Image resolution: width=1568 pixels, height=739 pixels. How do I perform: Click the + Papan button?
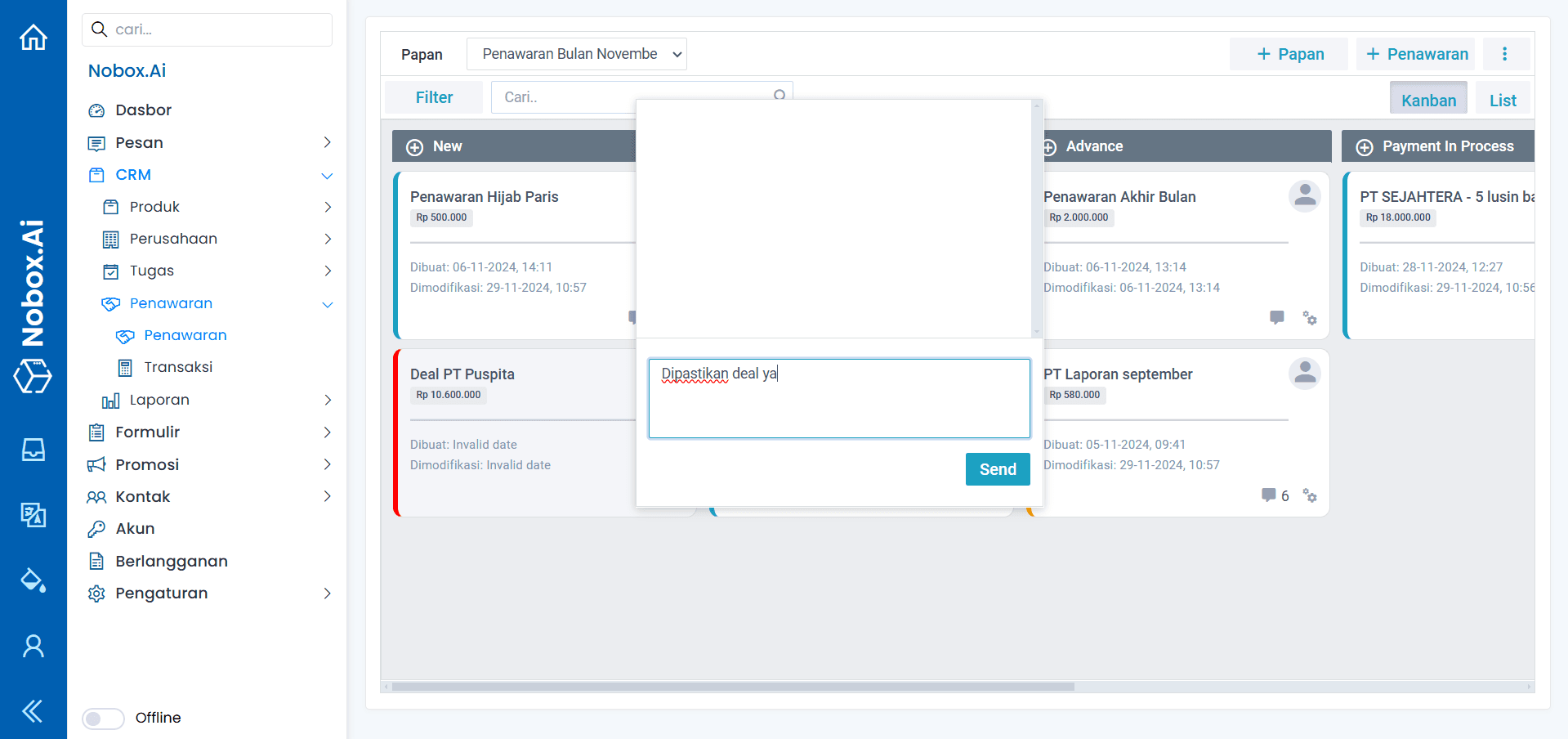[1289, 53]
